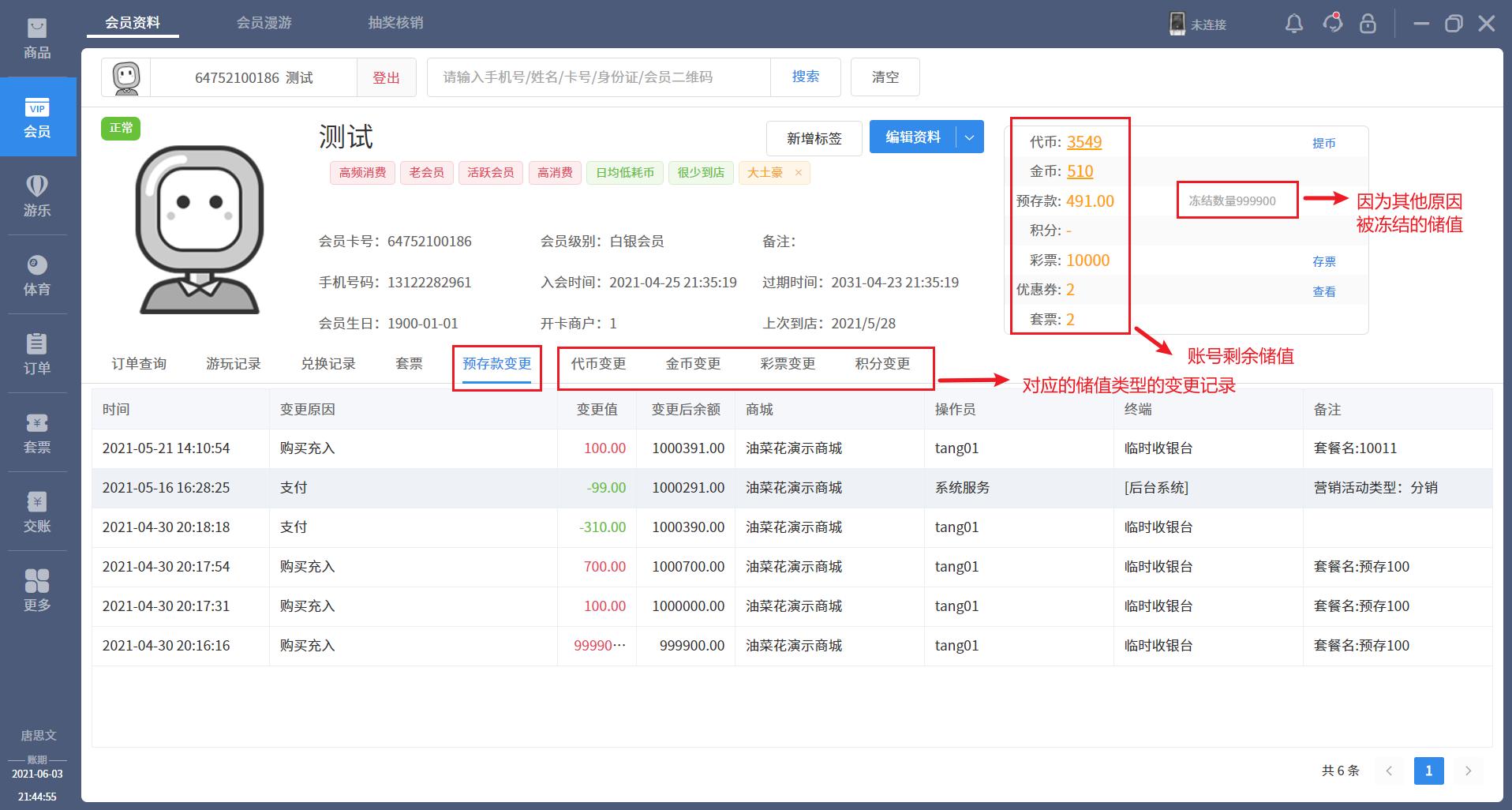Open the 代币变更 tab

(x=598, y=364)
